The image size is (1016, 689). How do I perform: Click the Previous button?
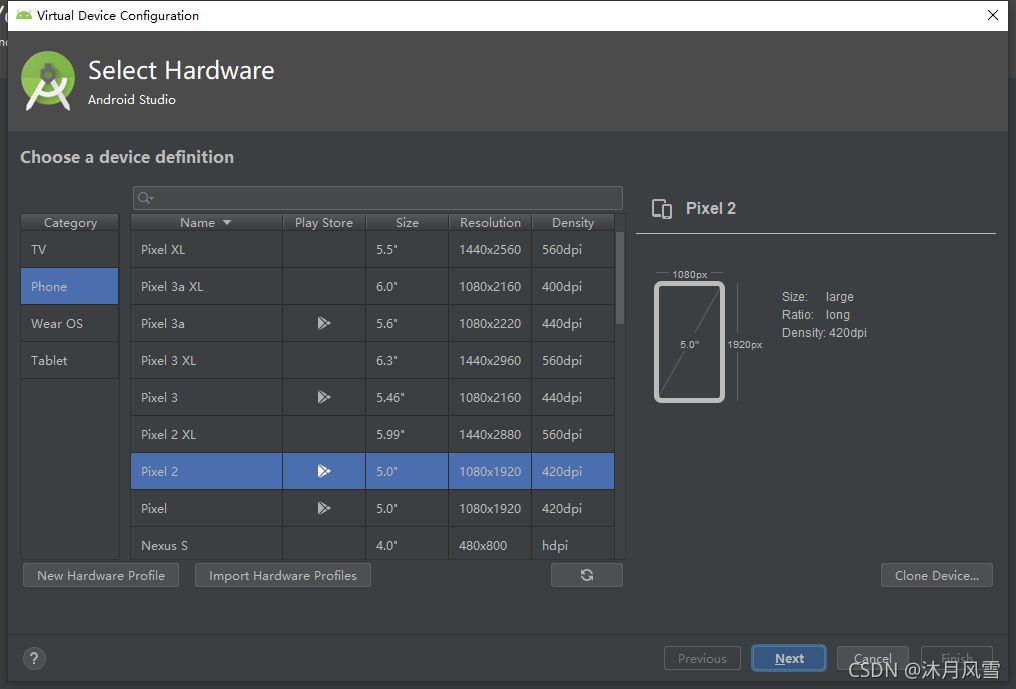click(702, 658)
